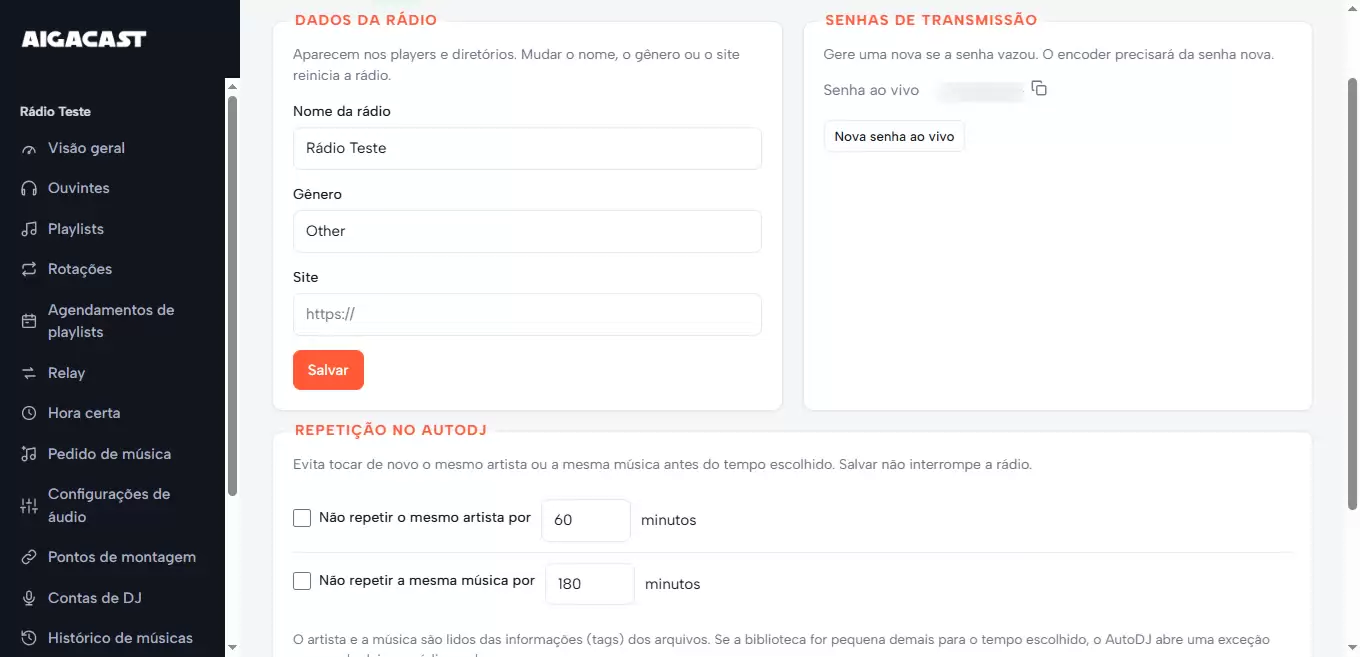The width and height of the screenshot is (1360, 657).
Task: Click the Ouvintes headphones icon
Action: click(x=29, y=188)
